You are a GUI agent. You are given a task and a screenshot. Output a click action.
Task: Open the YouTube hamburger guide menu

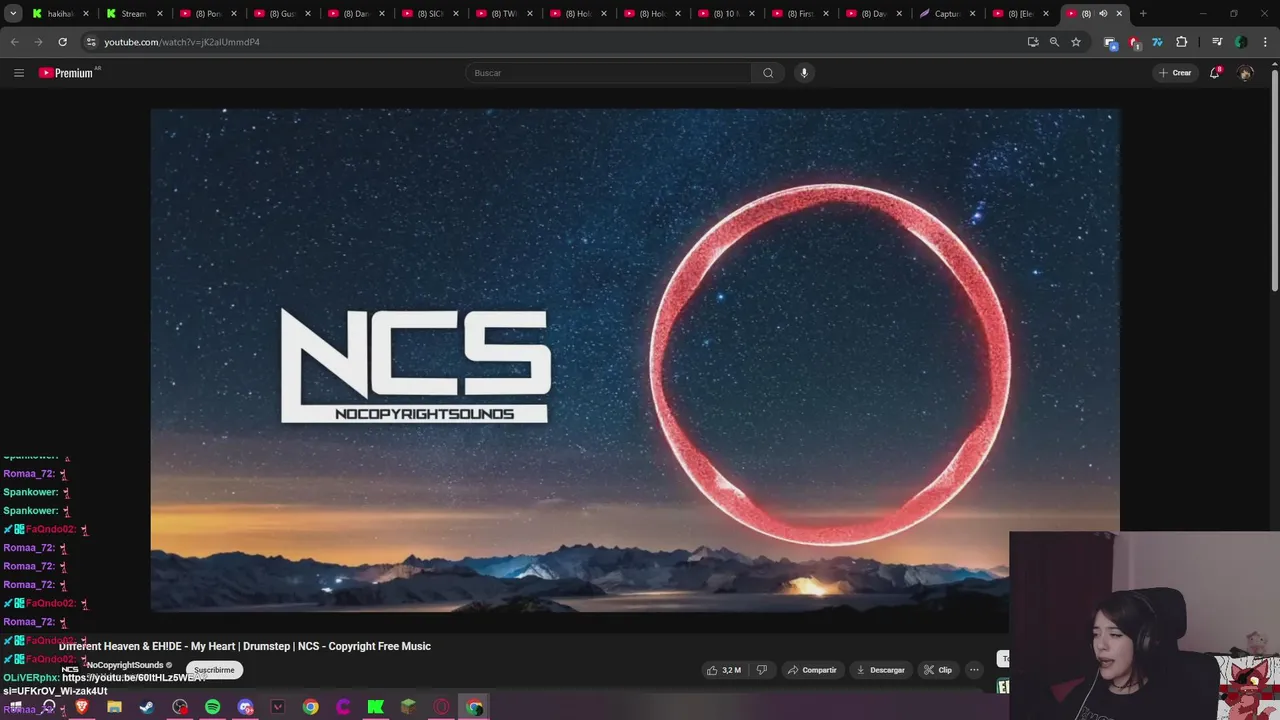pyautogui.click(x=18, y=73)
